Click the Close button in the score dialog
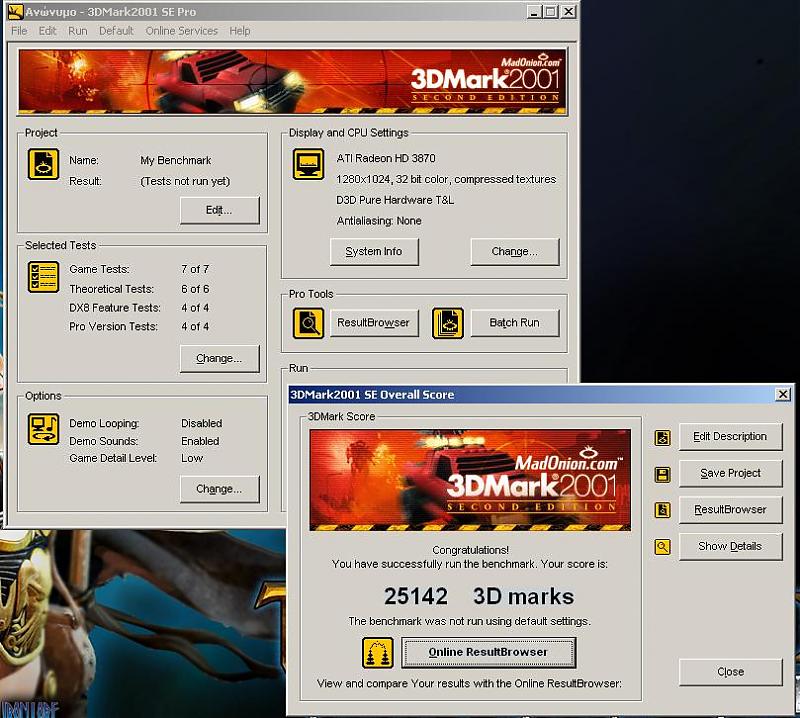This screenshot has height=718, width=800. [730, 672]
